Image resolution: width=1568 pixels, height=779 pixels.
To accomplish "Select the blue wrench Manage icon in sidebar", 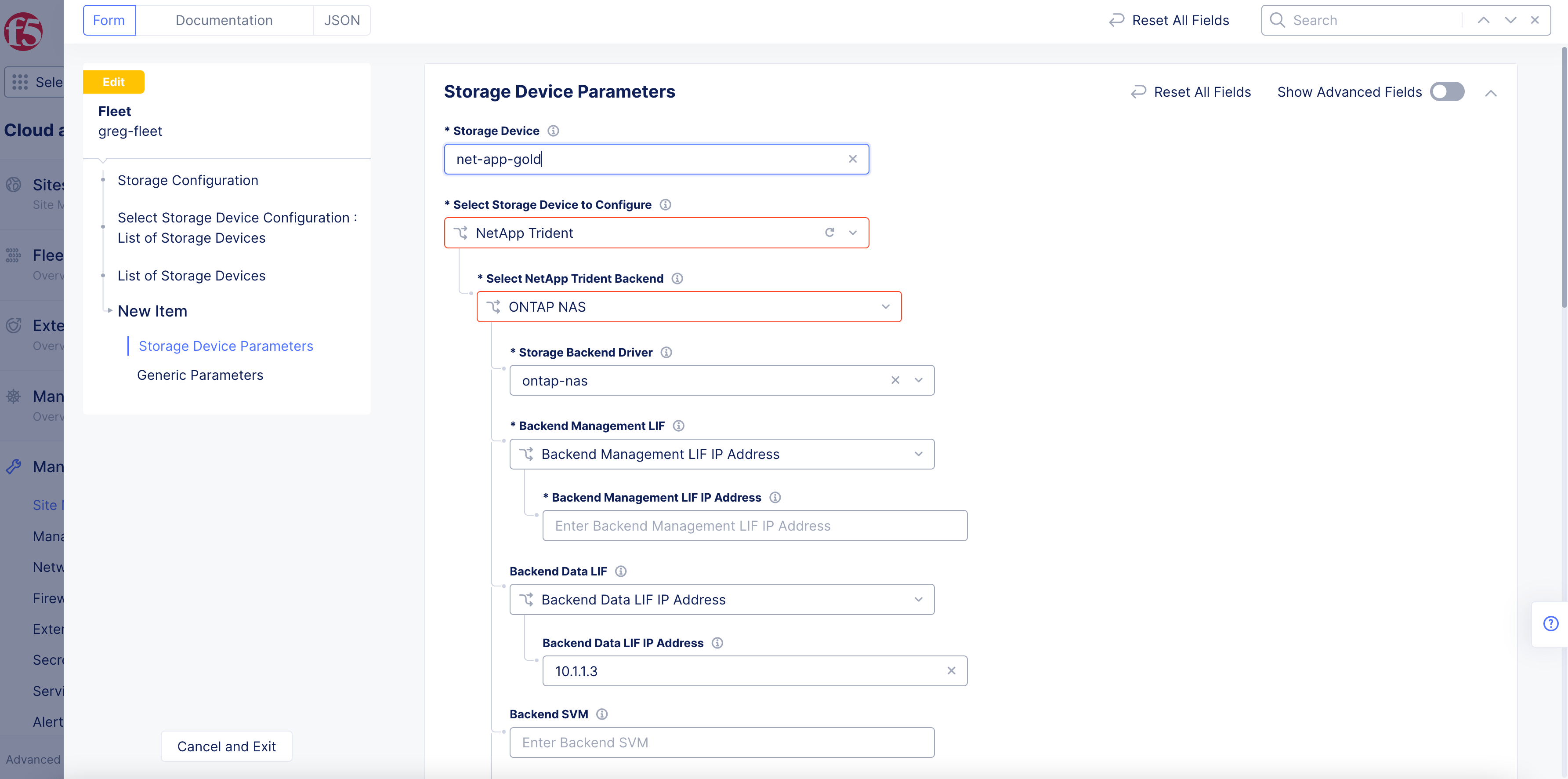I will pyautogui.click(x=13, y=466).
